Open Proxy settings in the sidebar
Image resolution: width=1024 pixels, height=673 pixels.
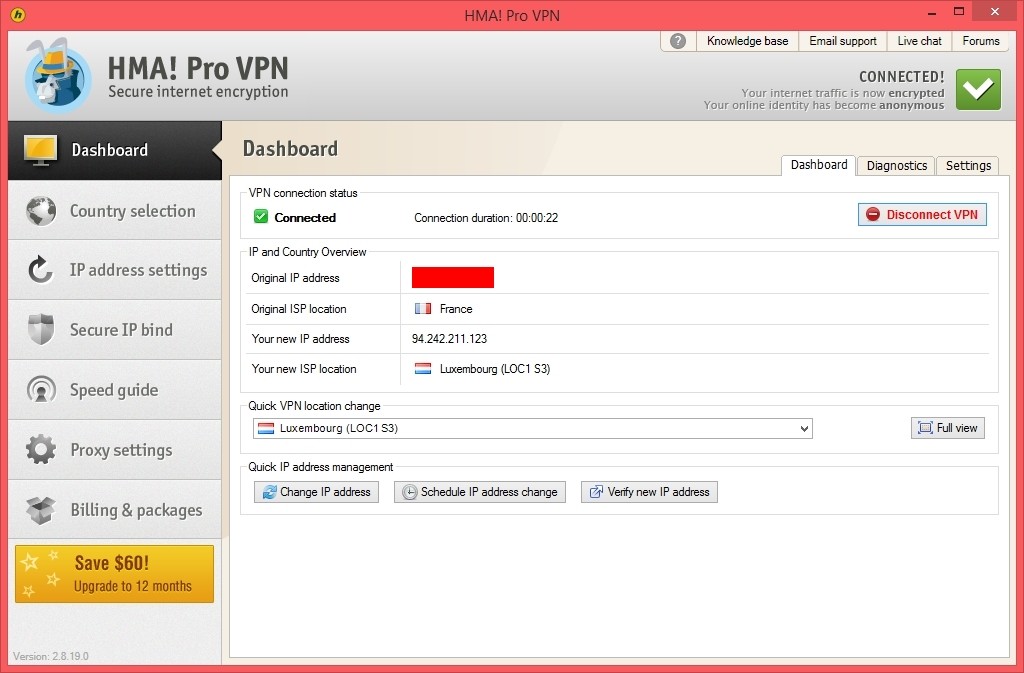(115, 450)
